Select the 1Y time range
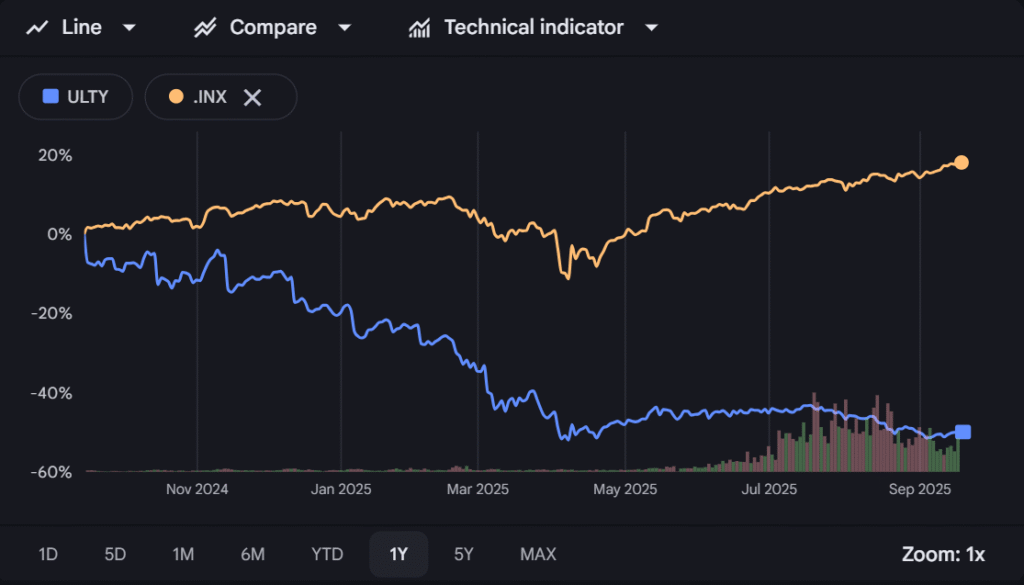1024x585 pixels. point(398,554)
